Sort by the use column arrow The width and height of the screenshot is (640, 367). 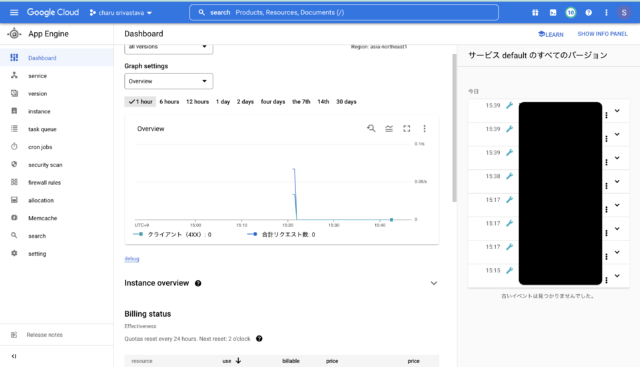coord(238,361)
